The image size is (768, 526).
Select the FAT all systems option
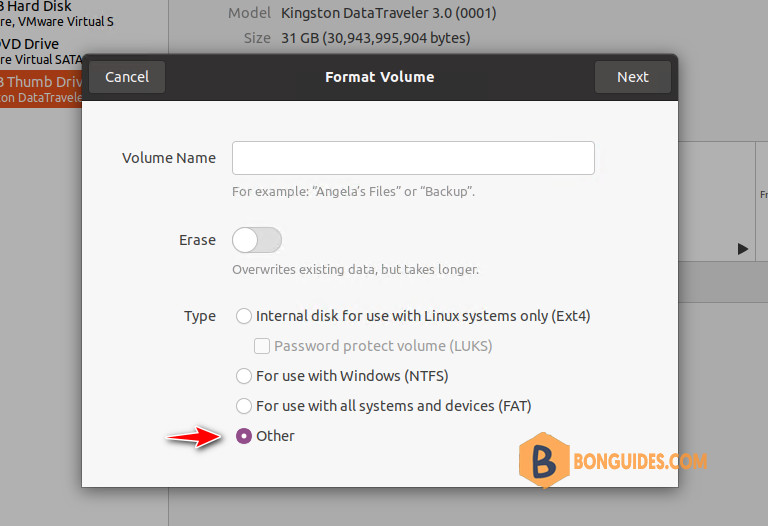pos(243,406)
